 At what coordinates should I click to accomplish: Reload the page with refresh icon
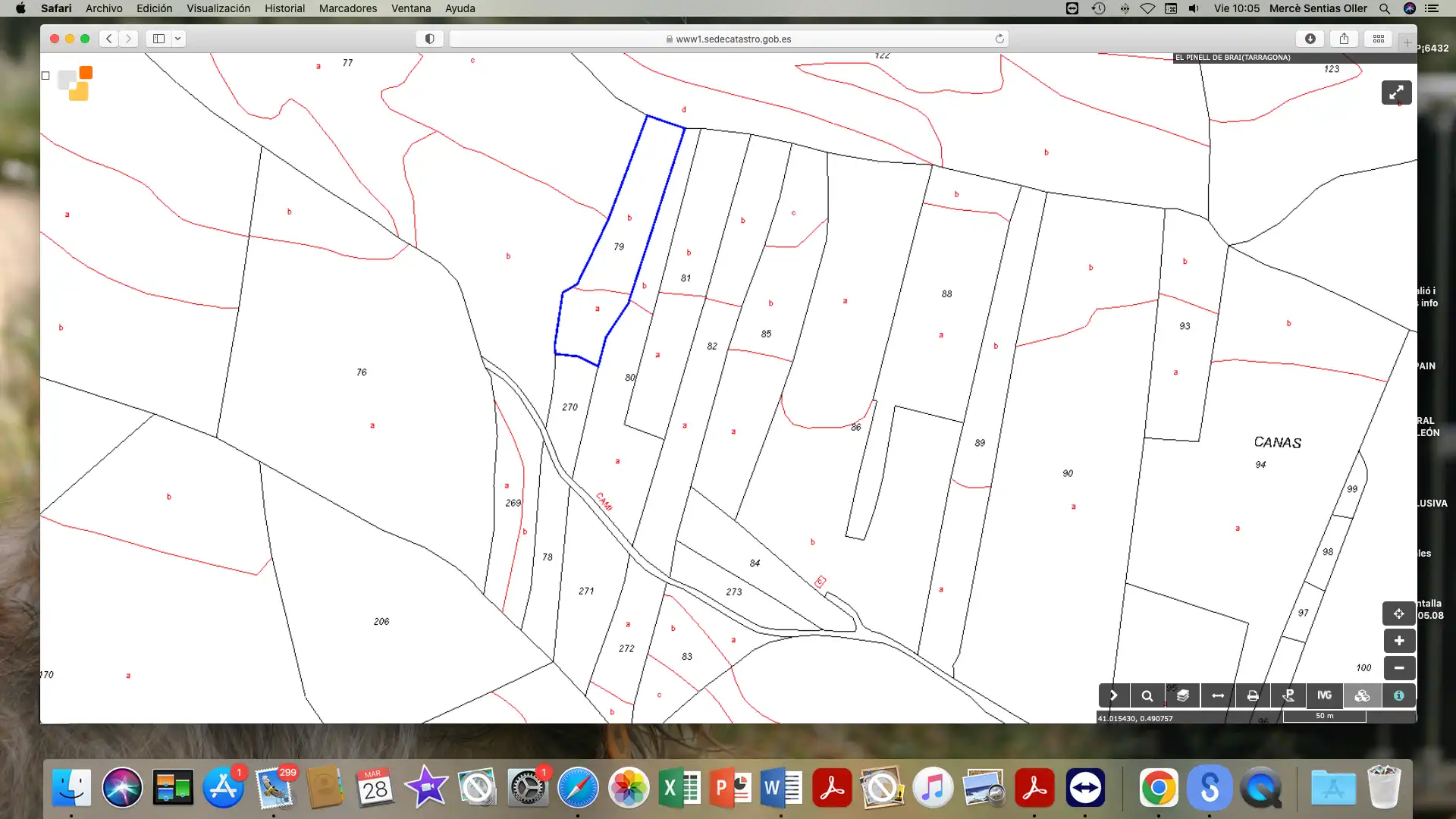point(999,39)
